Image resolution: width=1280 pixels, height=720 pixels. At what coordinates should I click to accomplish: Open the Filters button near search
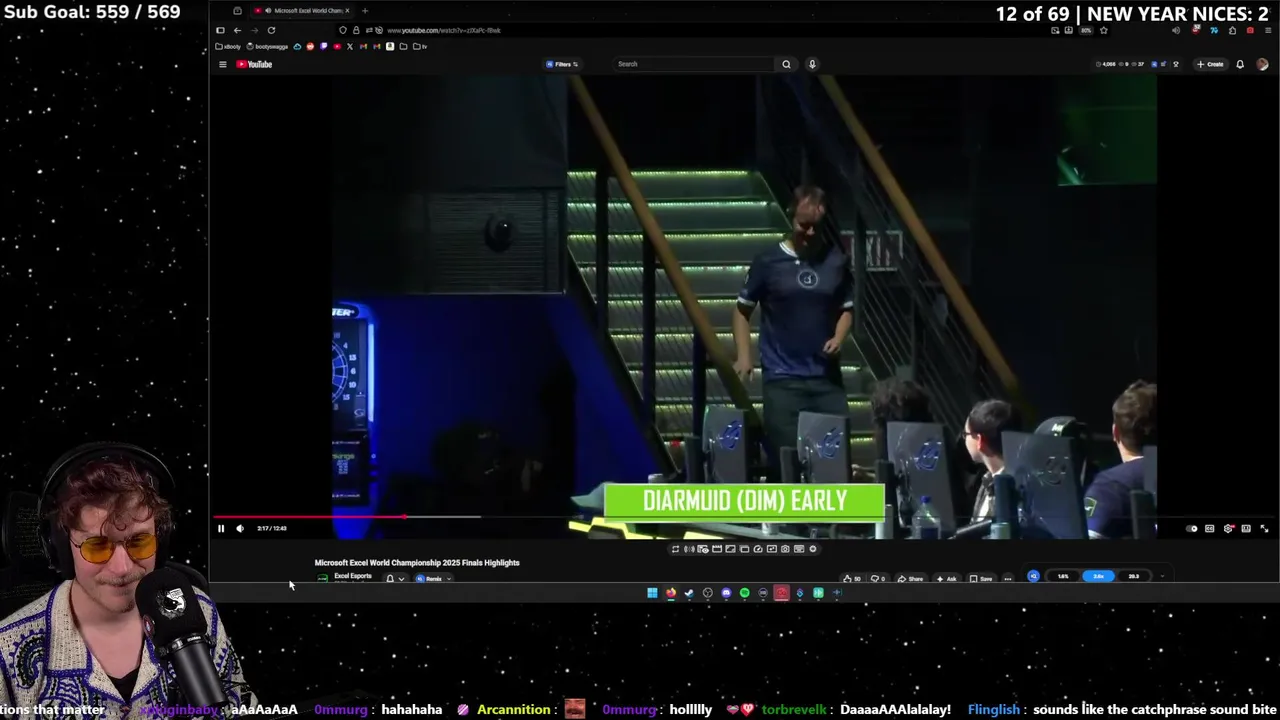click(x=562, y=64)
